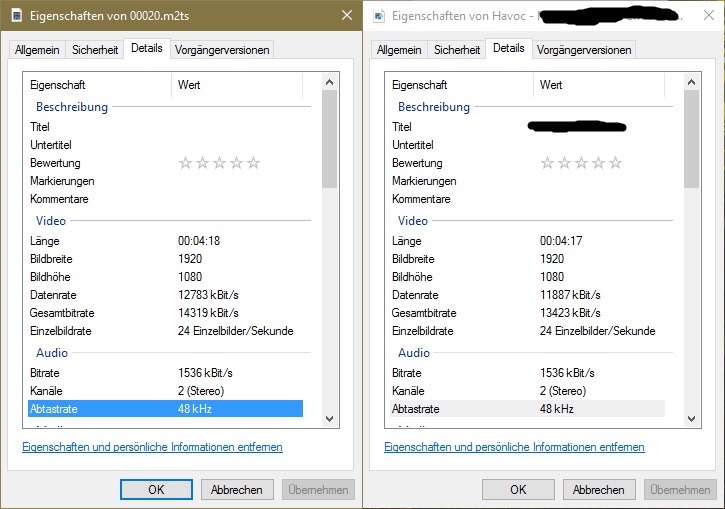Click the file icon in Havoc properties title bar
The height and width of the screenshot is (509, 725).
pos(379,16)
